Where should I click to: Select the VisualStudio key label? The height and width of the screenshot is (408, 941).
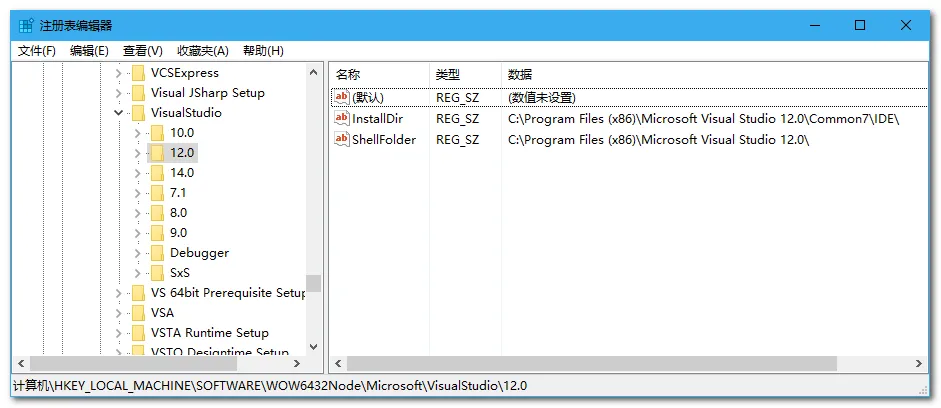(x=186, y=113)
